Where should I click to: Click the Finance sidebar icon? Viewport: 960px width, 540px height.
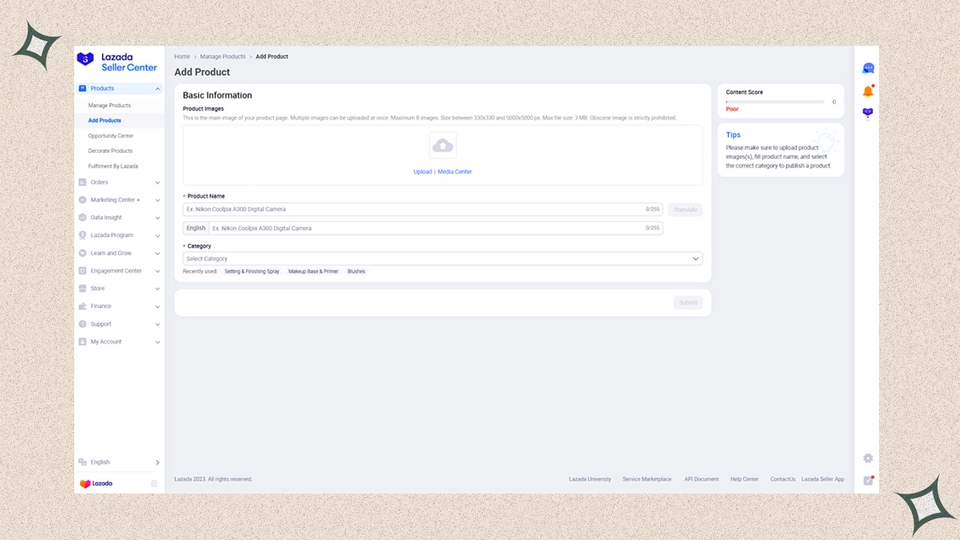(83, 306)
